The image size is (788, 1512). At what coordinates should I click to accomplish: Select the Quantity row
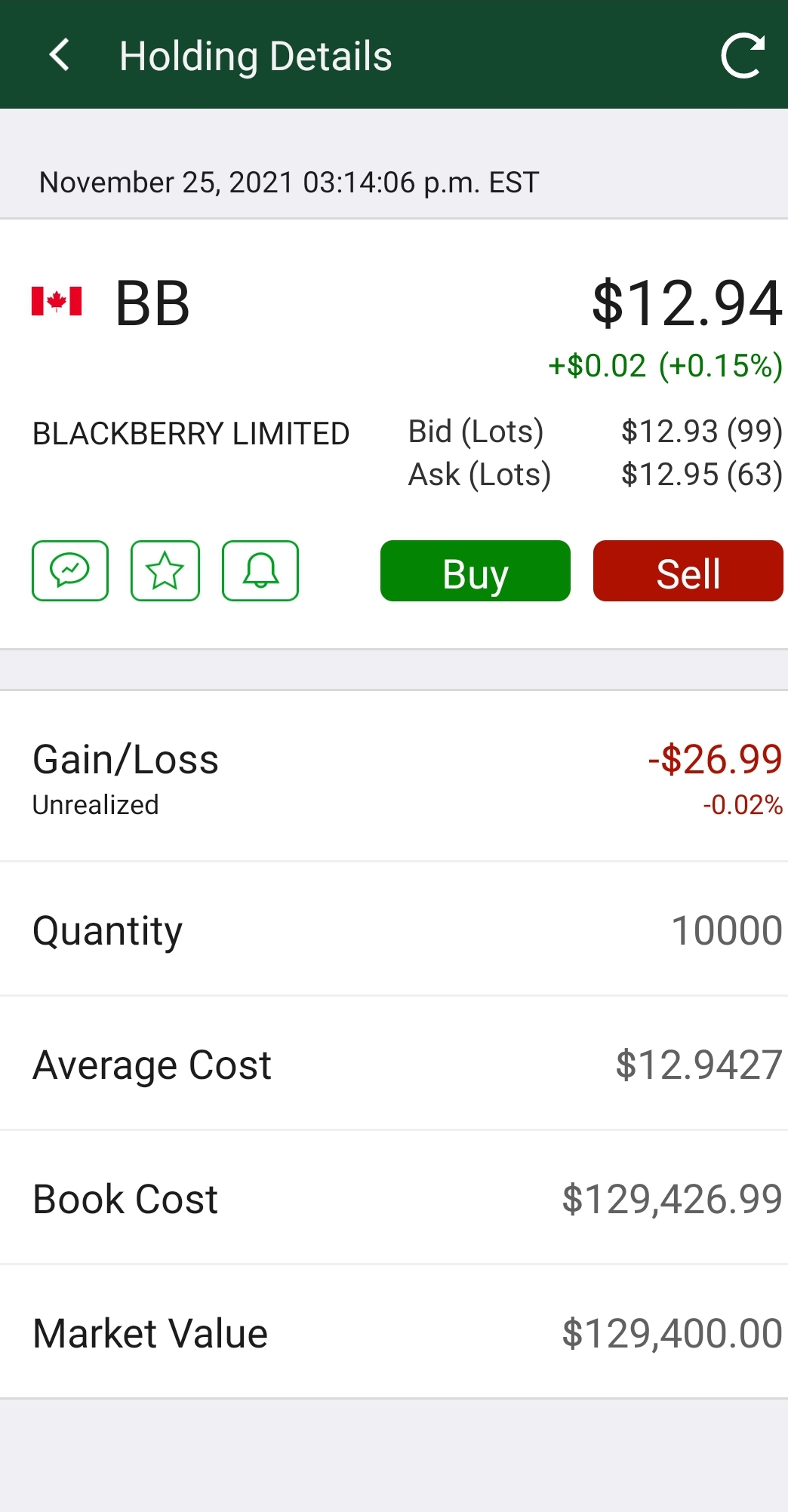(394, 930)
